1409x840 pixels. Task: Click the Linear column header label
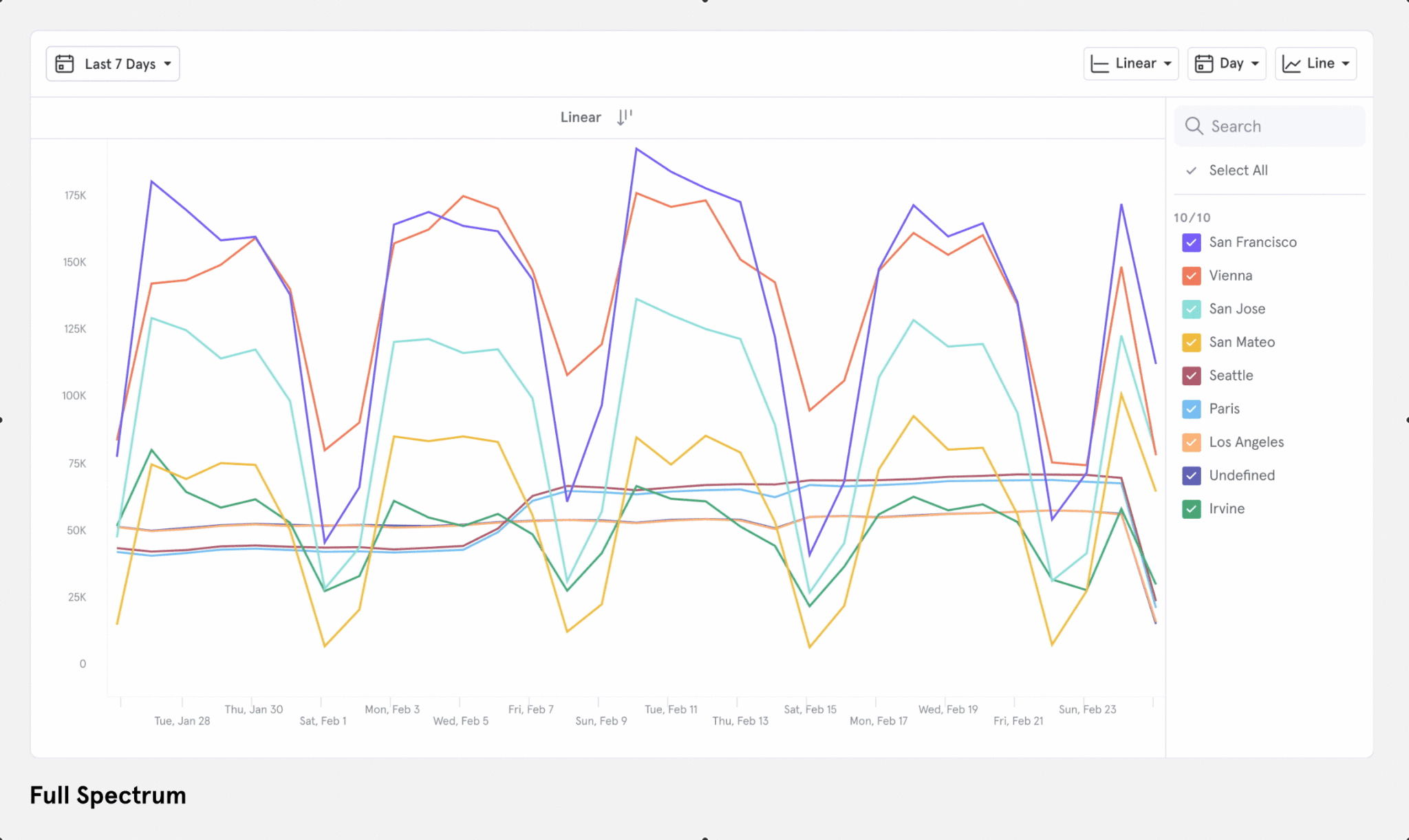(581, 118)
